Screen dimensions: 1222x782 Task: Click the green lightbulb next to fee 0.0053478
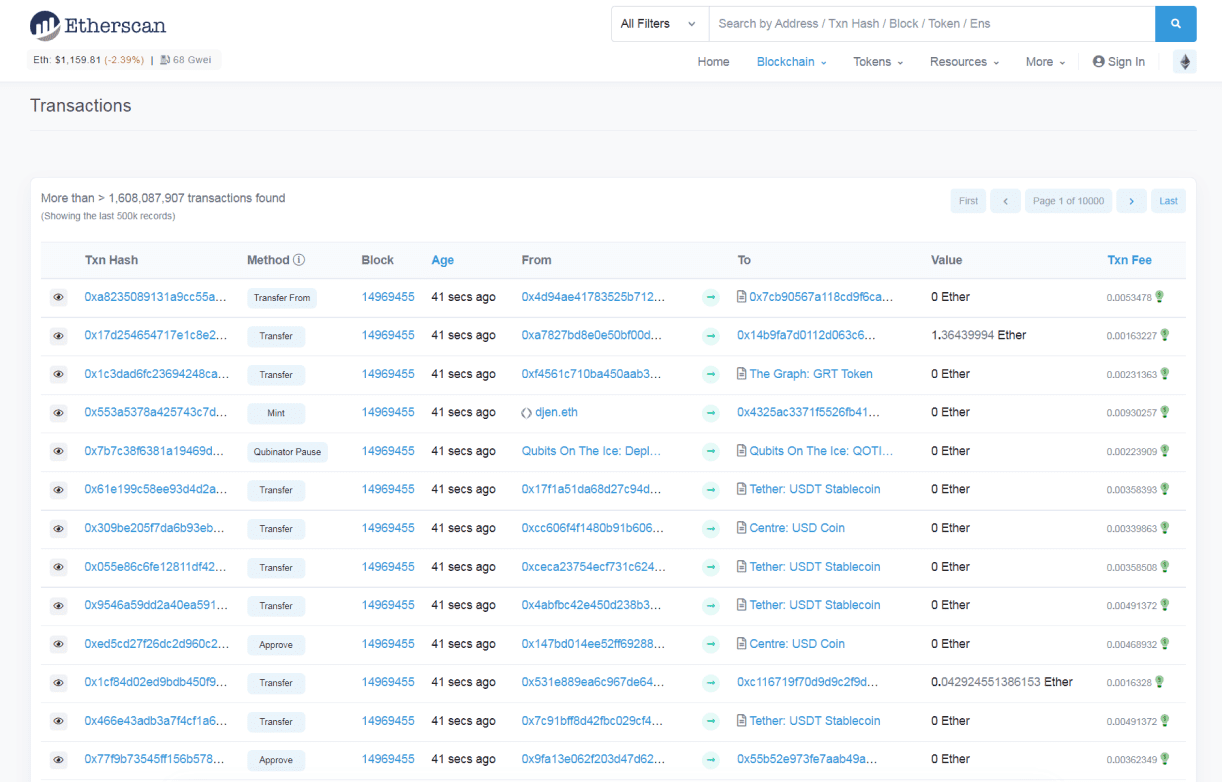coord(1160,297)
